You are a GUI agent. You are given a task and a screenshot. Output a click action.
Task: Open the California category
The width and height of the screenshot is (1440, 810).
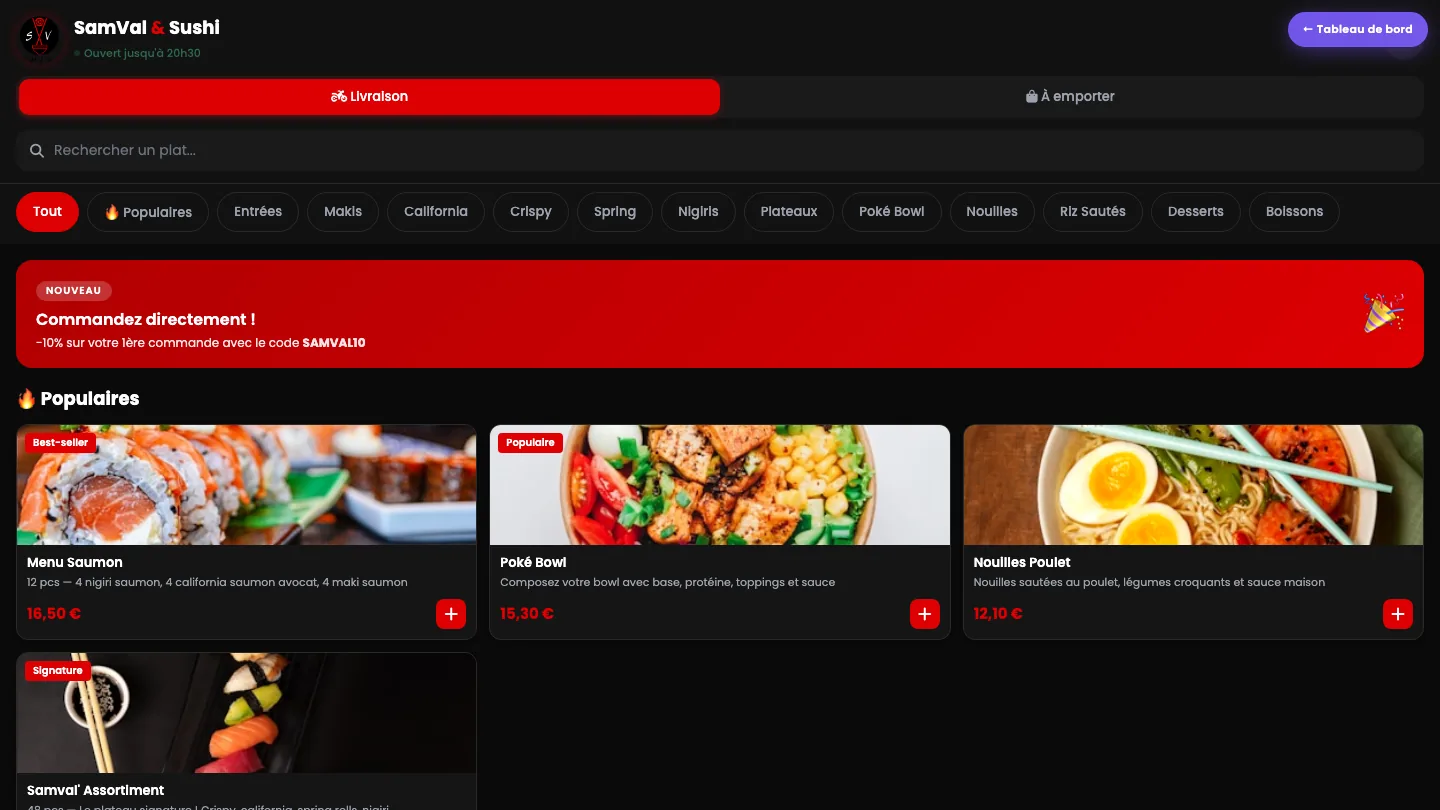point(436,212)
